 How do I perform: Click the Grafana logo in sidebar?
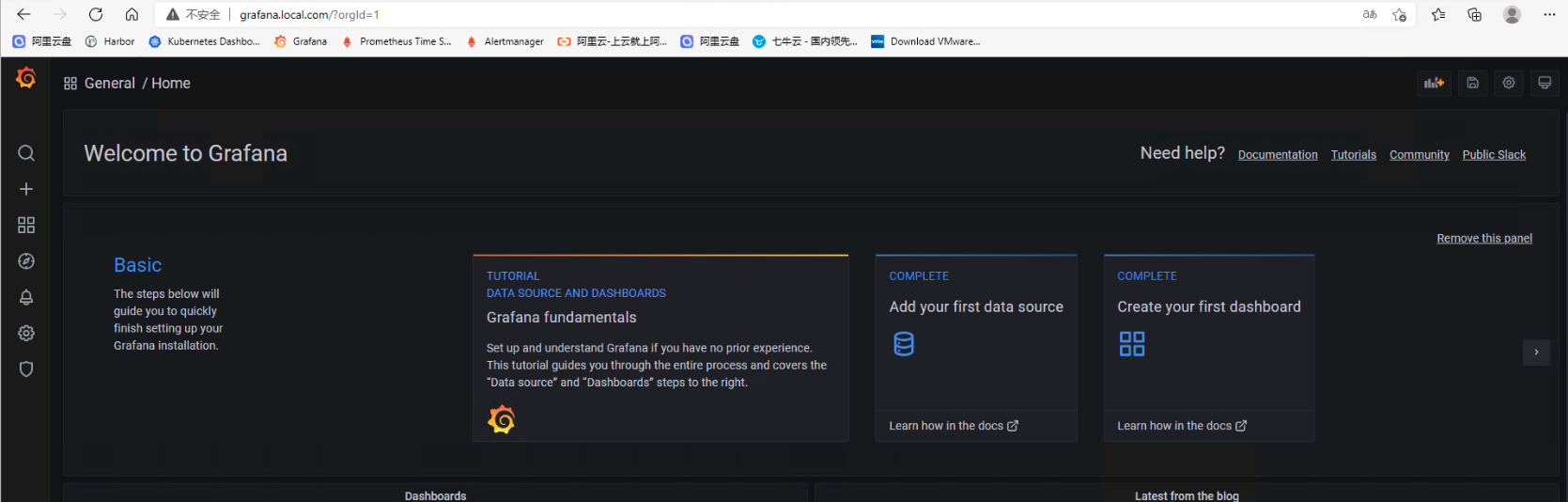[x=26, y=78]
